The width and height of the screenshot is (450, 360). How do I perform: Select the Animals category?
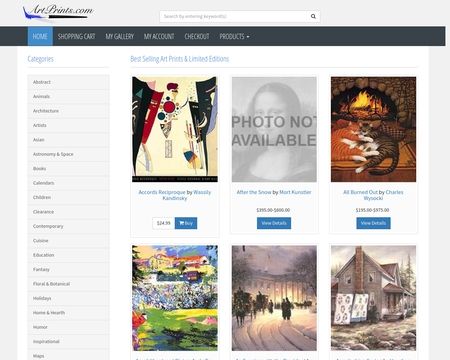point(68,96)
